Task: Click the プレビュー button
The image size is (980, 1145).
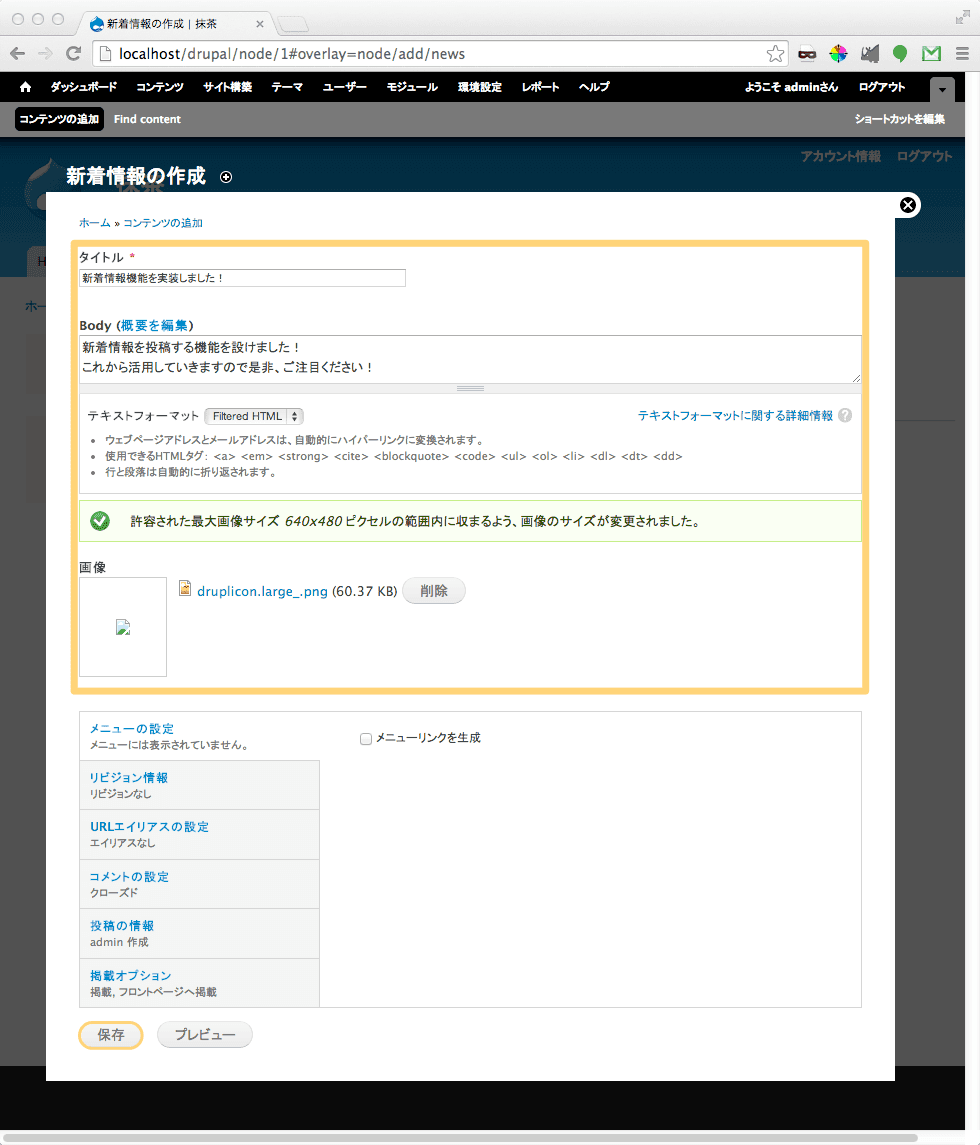Action: coord(205,1035)
